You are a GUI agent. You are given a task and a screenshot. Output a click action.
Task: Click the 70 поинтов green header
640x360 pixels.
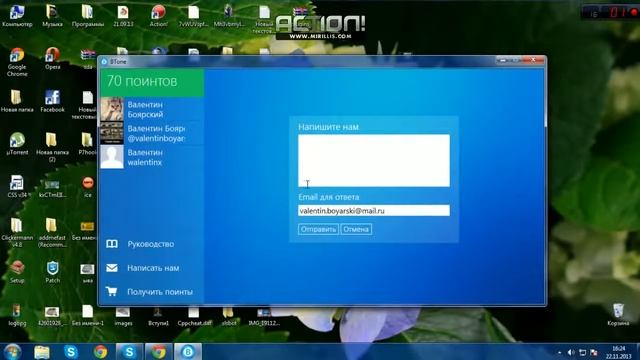tap(152, 82)
